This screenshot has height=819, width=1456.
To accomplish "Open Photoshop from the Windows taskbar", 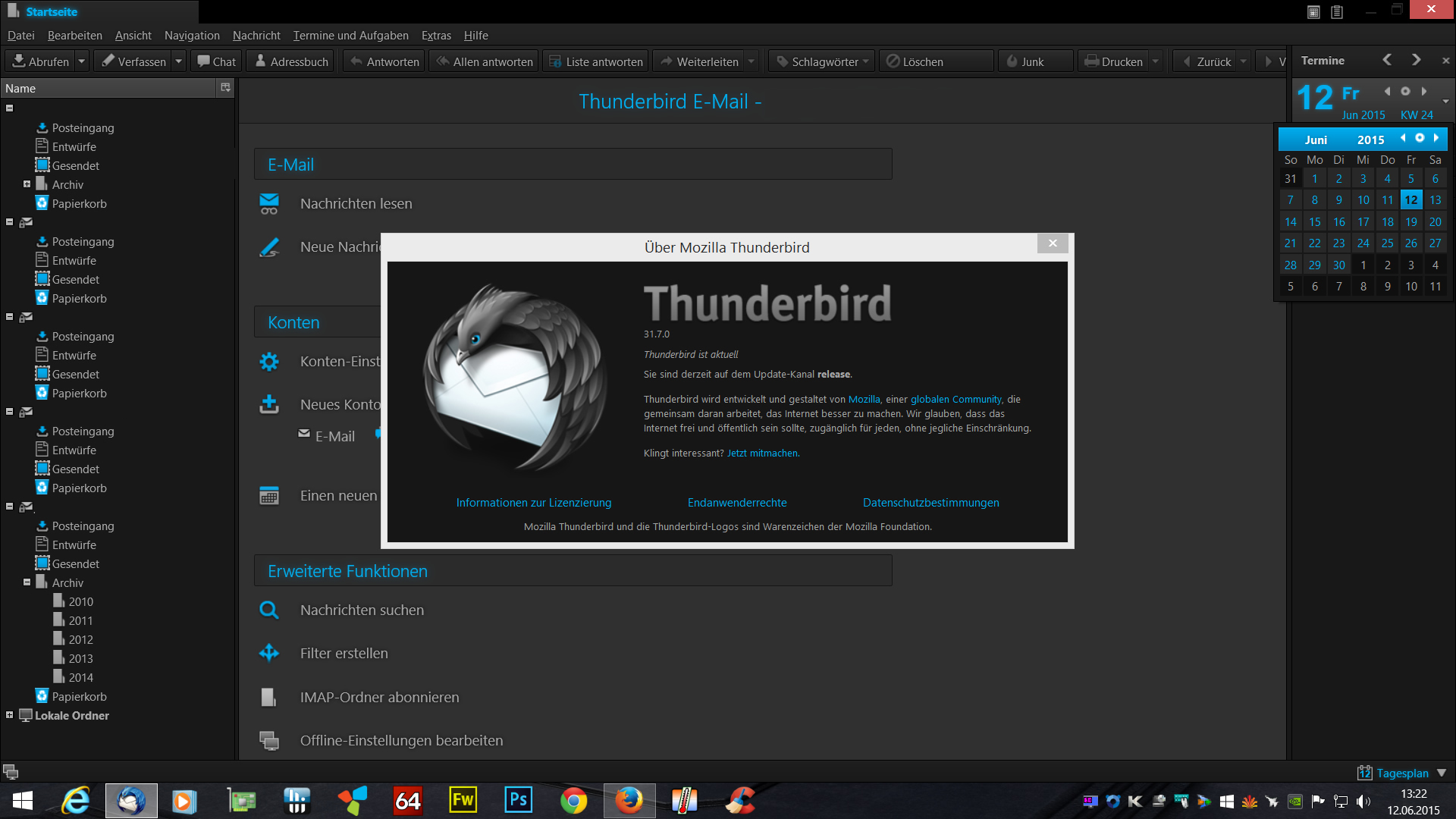I will [x=519, y=800].
